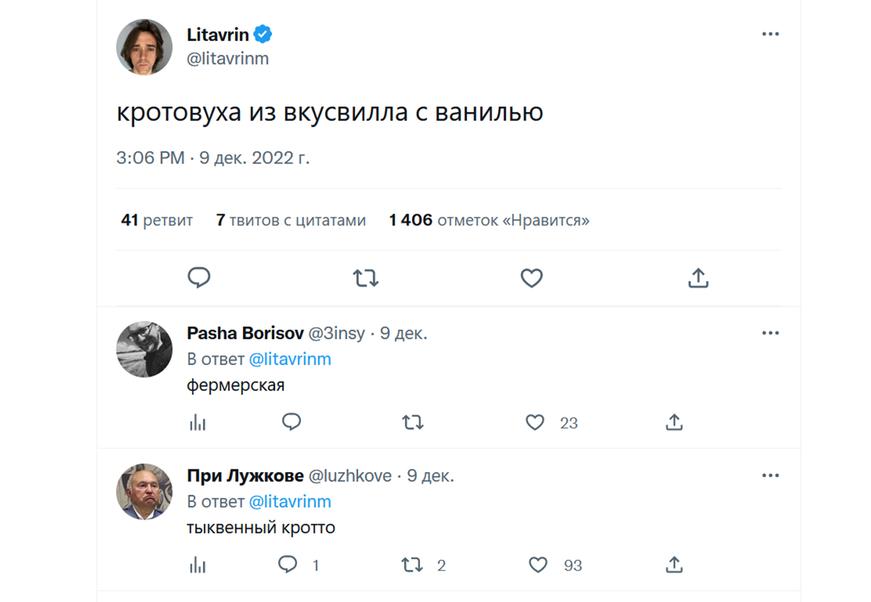Viewport: 871px width, 602px height.
Task: Open more options on Pasha Borisov's reply
Action: 770,333
